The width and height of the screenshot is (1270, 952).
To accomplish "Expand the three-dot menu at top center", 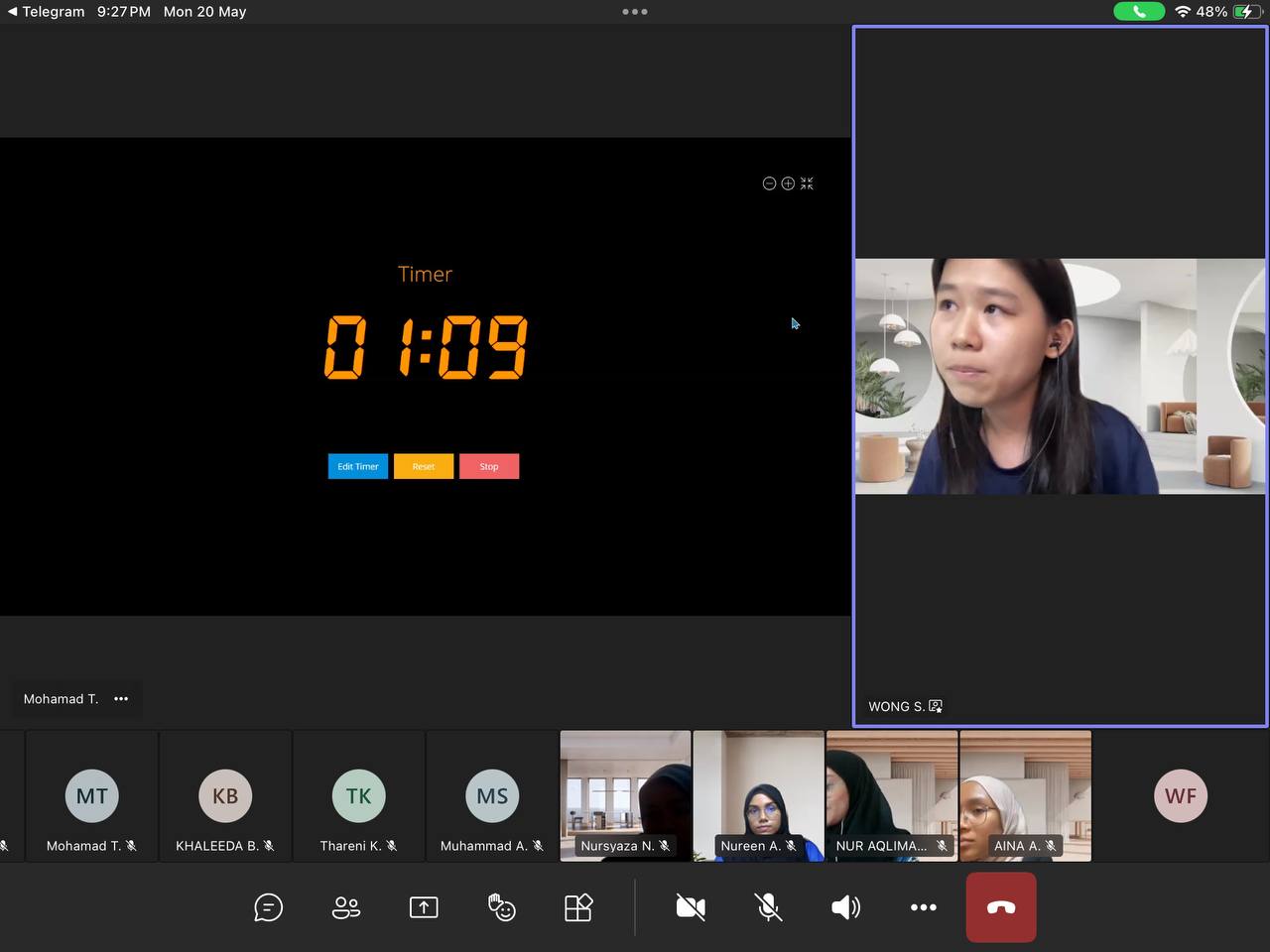I will click(635, 12).
